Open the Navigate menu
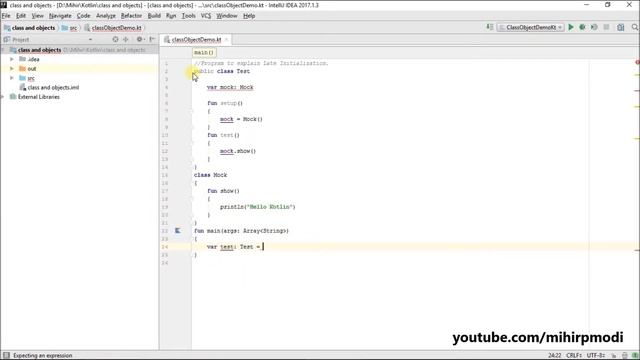640x360 pixels. pos(60,16)
